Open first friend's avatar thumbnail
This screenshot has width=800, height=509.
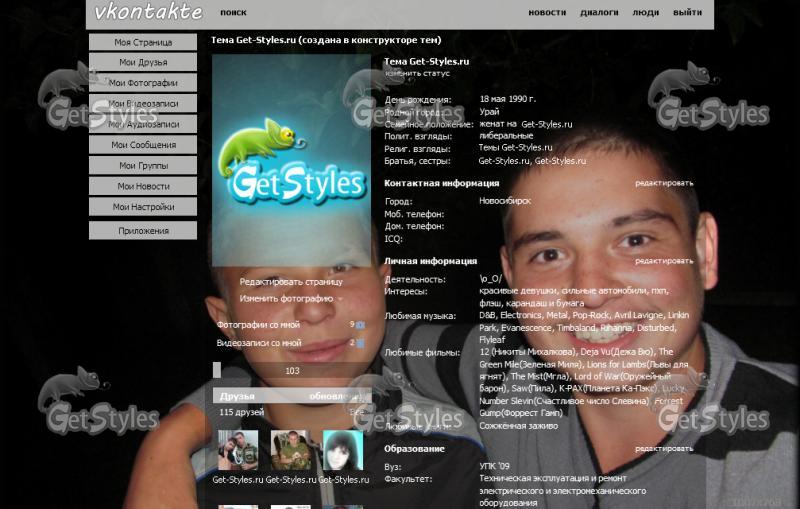coord(238,451)
